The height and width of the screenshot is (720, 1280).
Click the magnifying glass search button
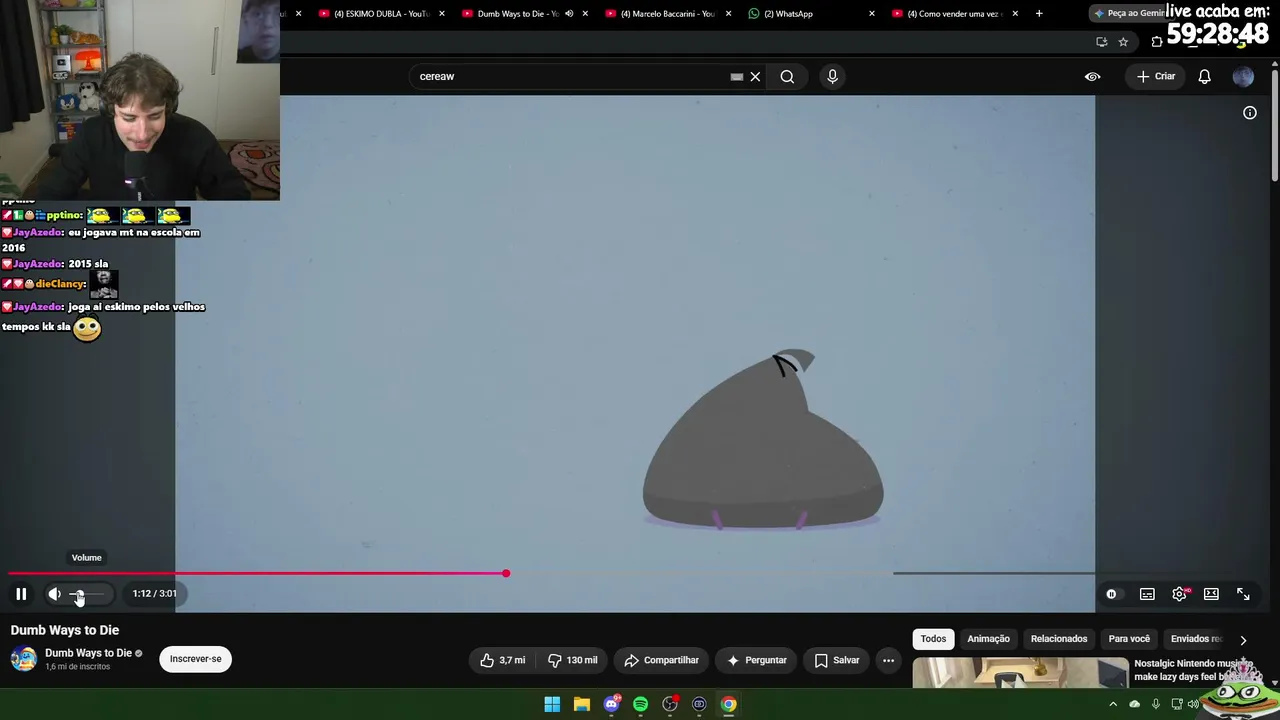tap(787, 76)
